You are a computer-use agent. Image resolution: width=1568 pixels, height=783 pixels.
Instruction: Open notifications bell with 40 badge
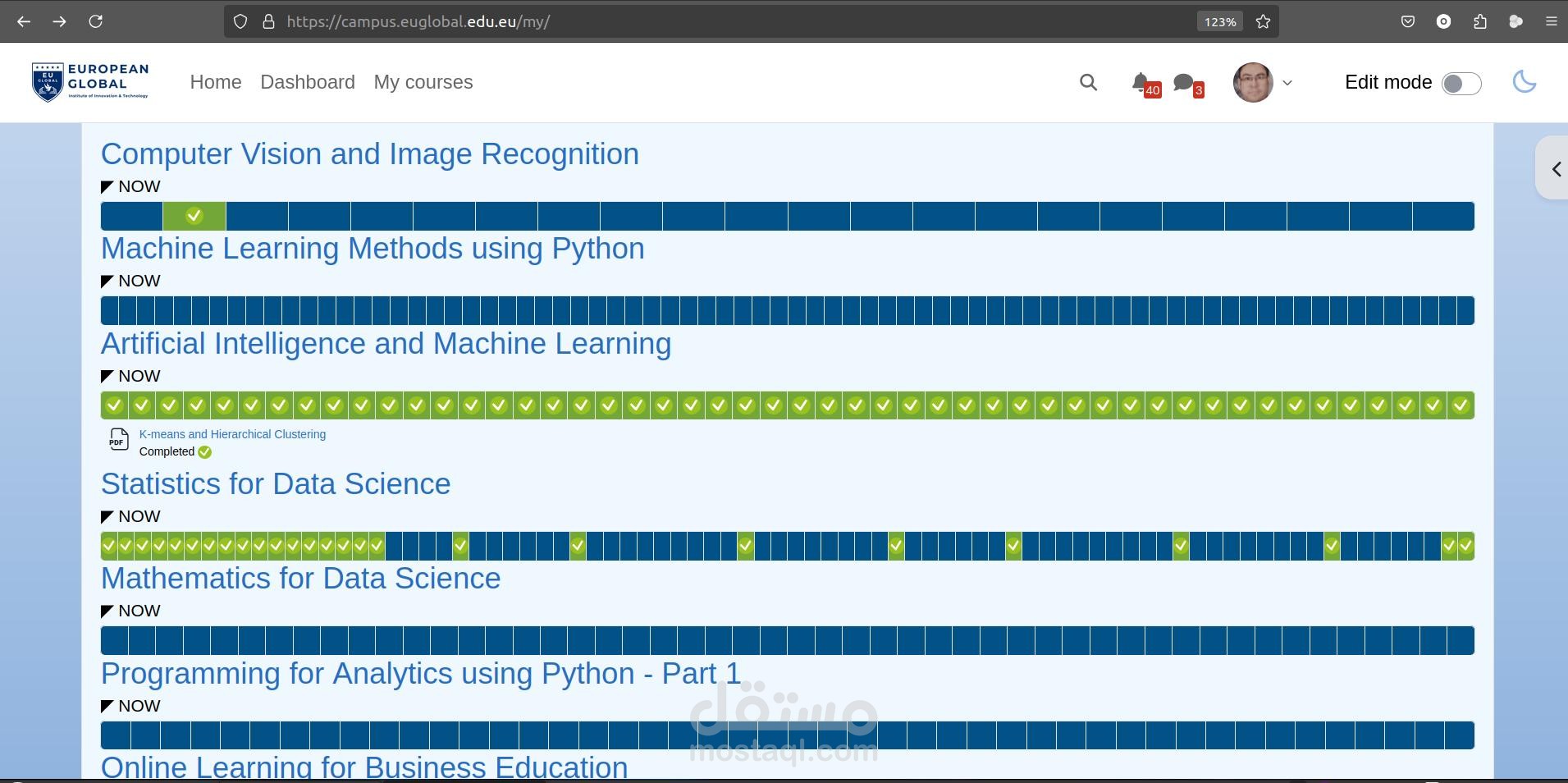(x=1141, y=82)
